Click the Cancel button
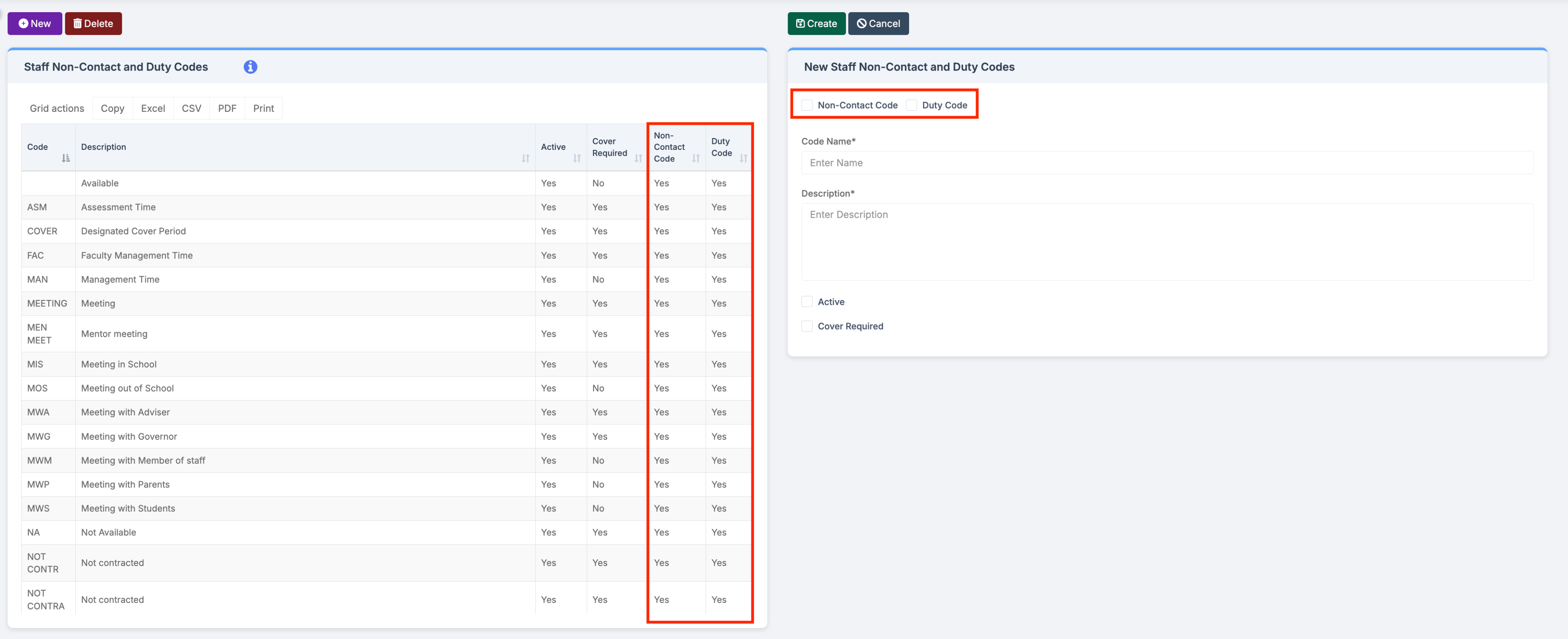Viewport: 1568px width, 639px height. [878, 23]
